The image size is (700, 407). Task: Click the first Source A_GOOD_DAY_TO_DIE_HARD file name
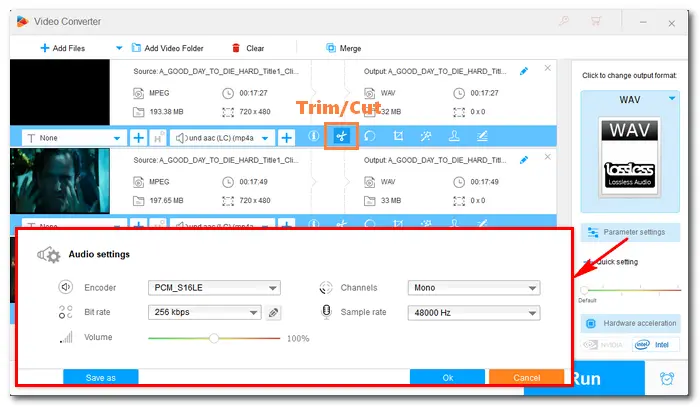216,71
